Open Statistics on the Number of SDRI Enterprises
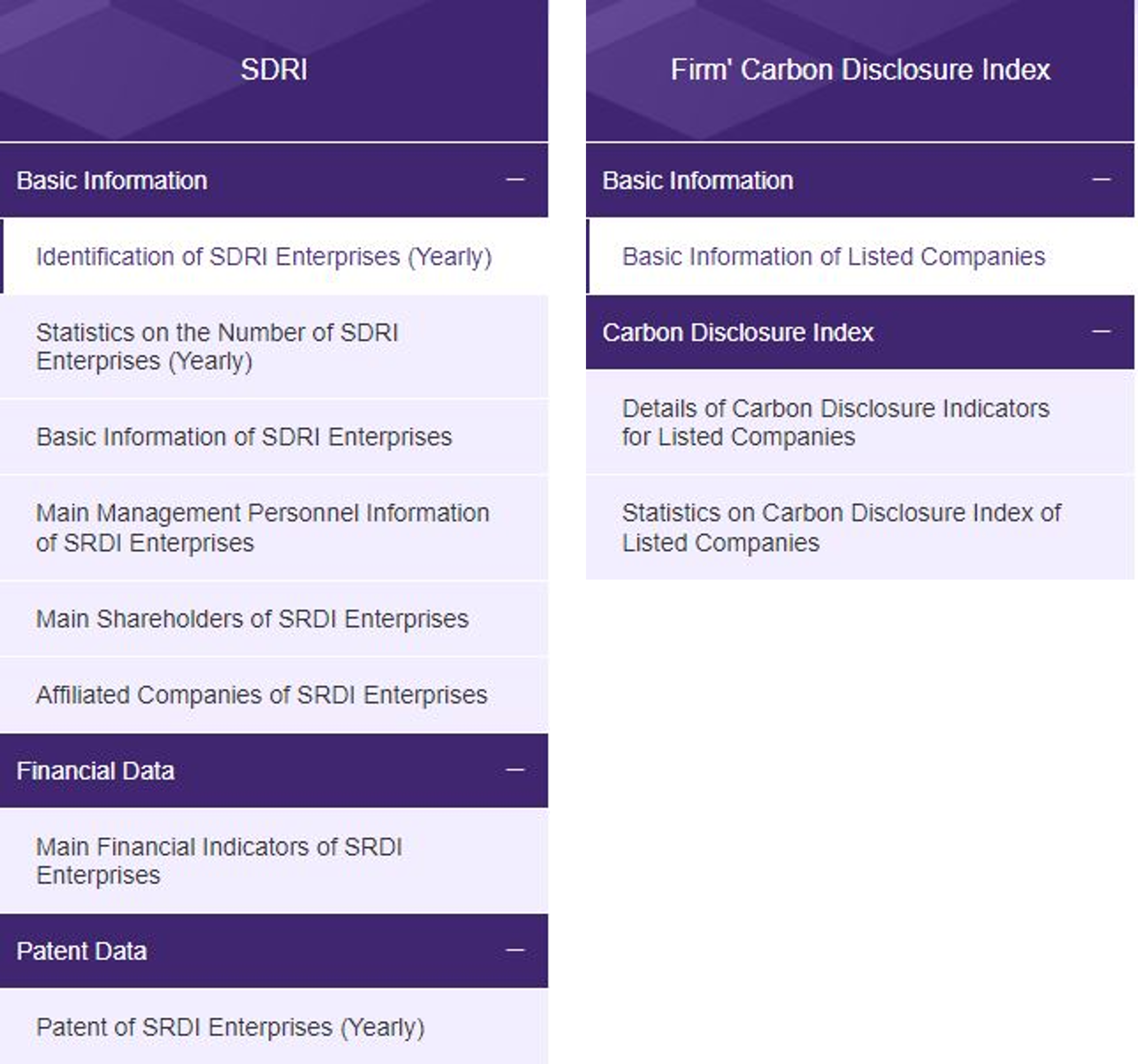Viewport: 1138px width, 1064px height. click(217, 347)
